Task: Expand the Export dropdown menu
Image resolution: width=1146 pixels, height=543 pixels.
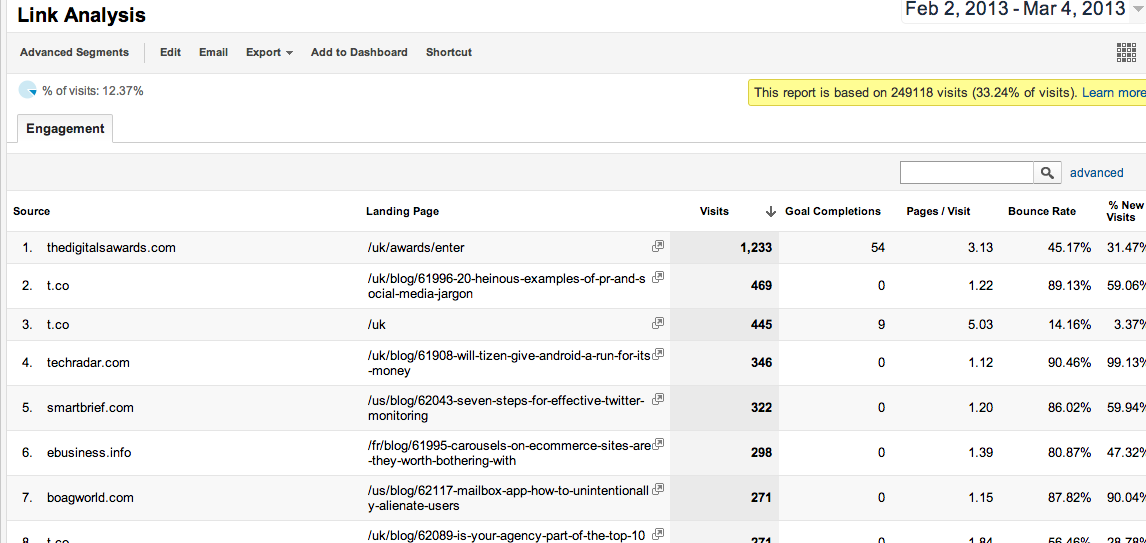Action: coord(269,52)
